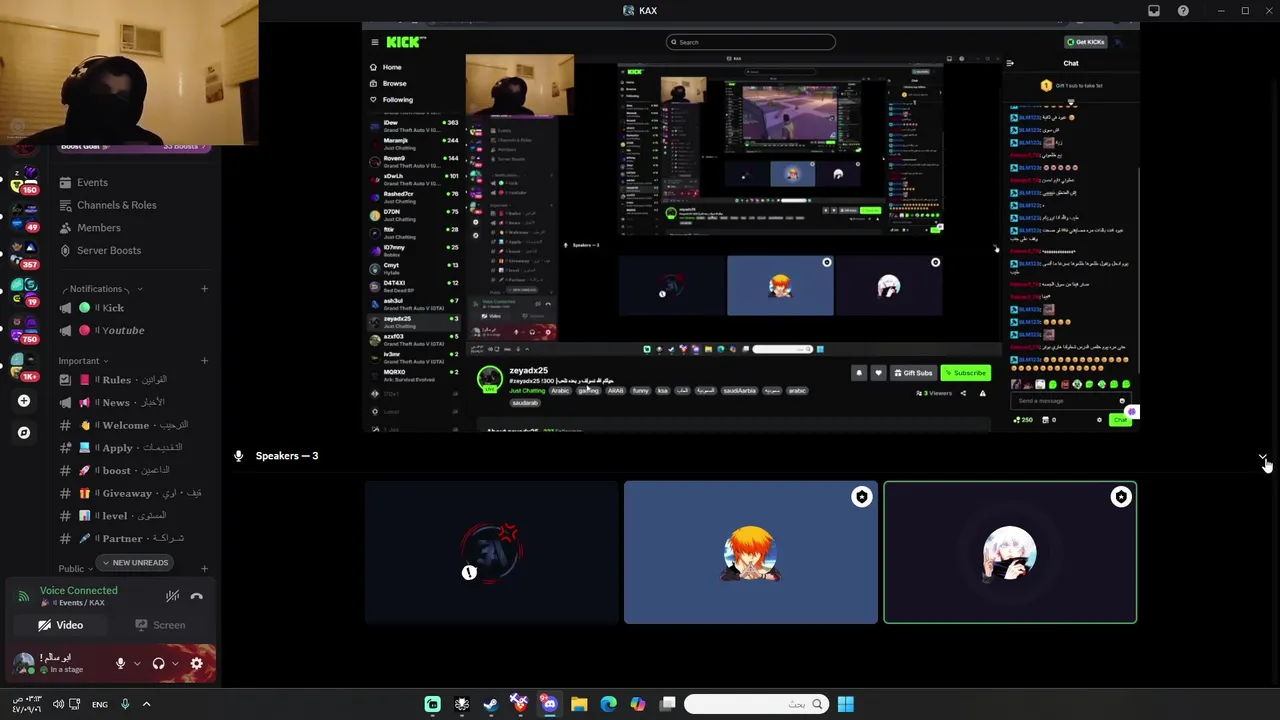The width and height of the screenshot is (1280, 720).
Task: Toggle noise suppression in the voice panel
Action: click(x=172, y=597)
